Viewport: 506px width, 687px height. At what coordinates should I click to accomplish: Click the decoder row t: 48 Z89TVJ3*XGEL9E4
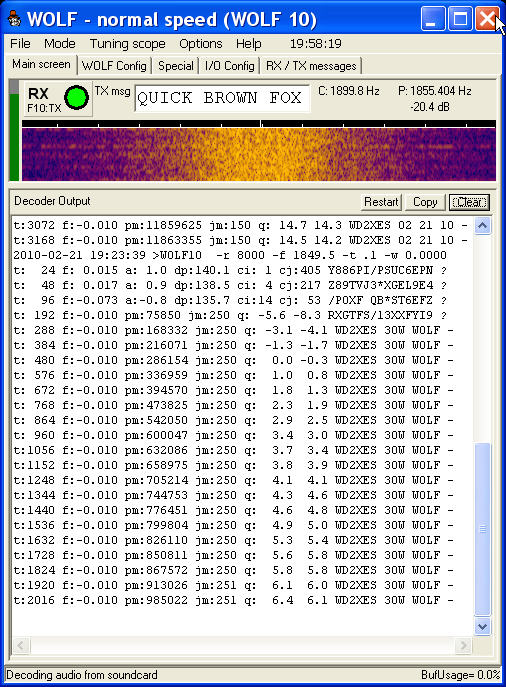tap(230, 285)
